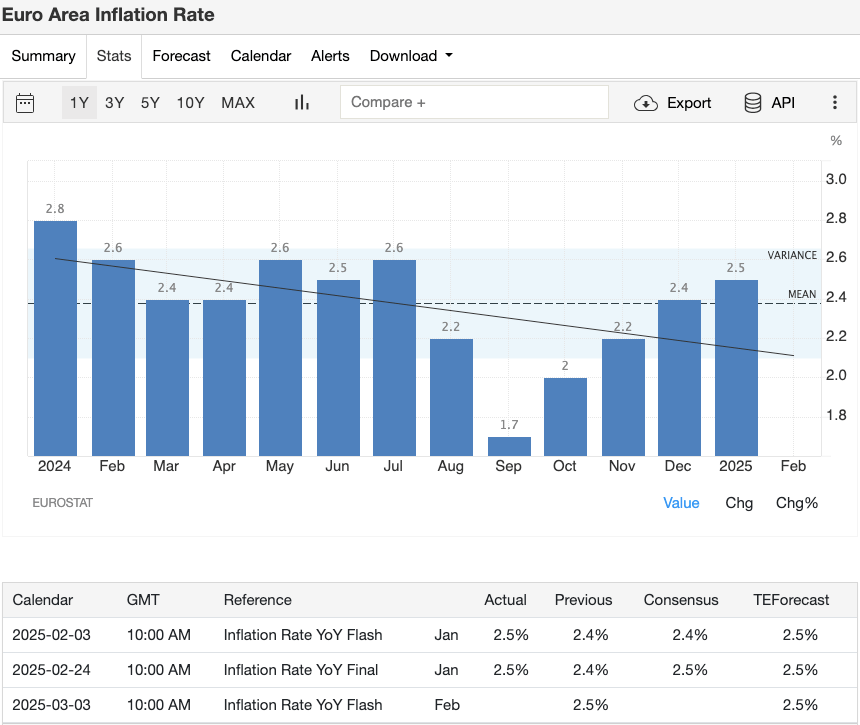Click the December 2.4 bar on the chart
Screen dimensions: 860x725
tap(679, 375)
